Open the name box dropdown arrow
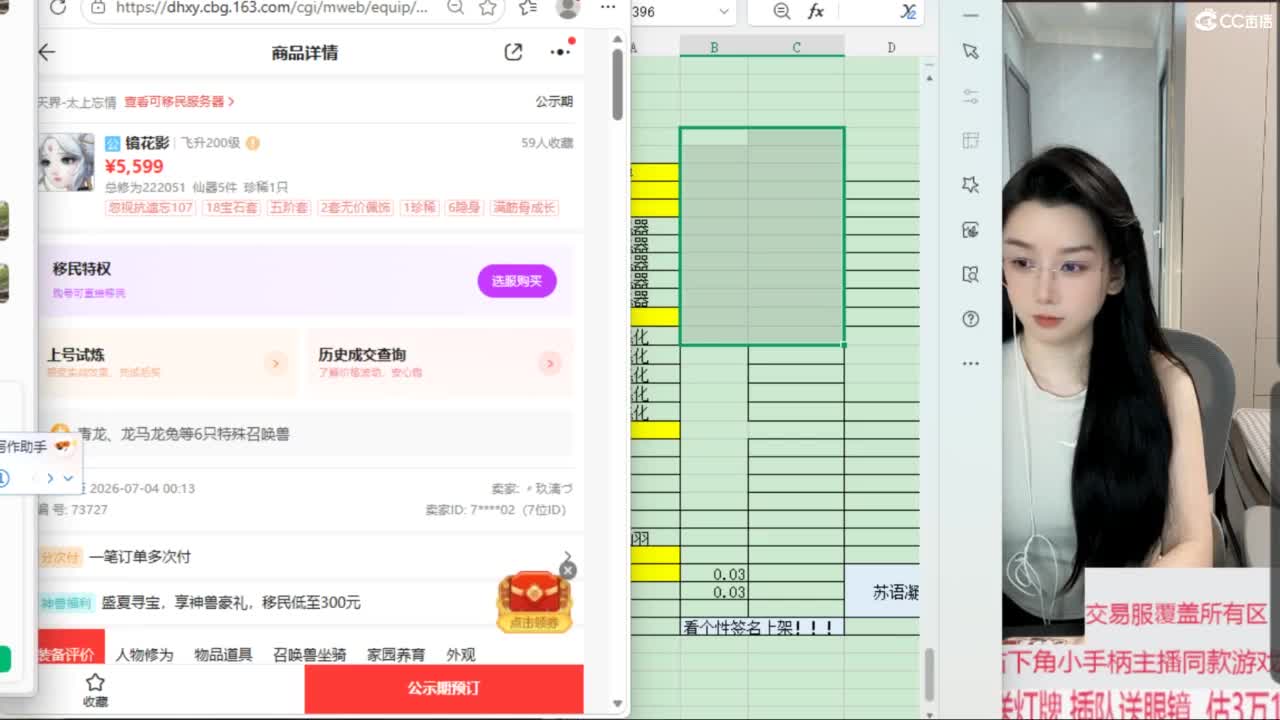 pyautogui.click(x=724, y=12)
